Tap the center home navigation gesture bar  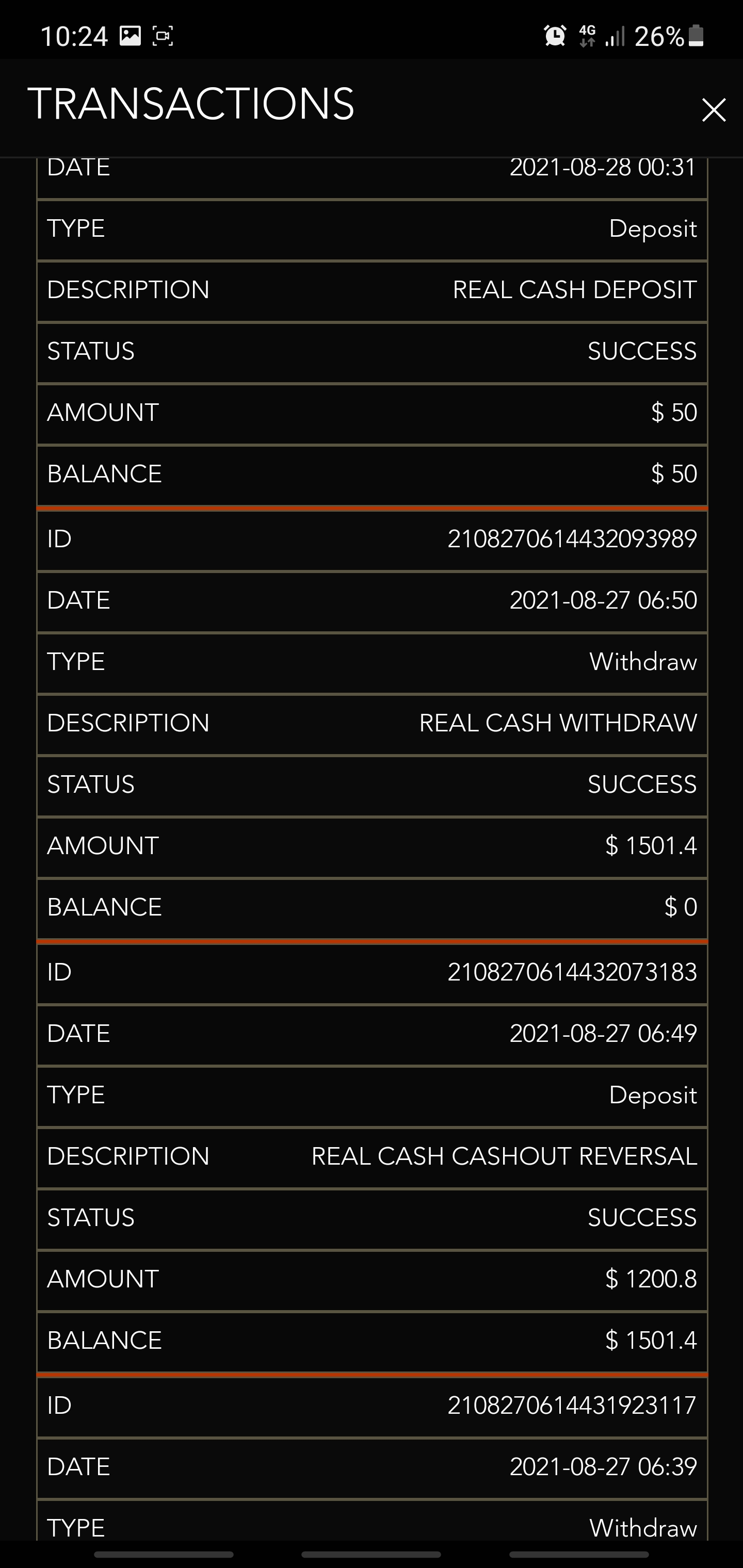(371, 1555)
